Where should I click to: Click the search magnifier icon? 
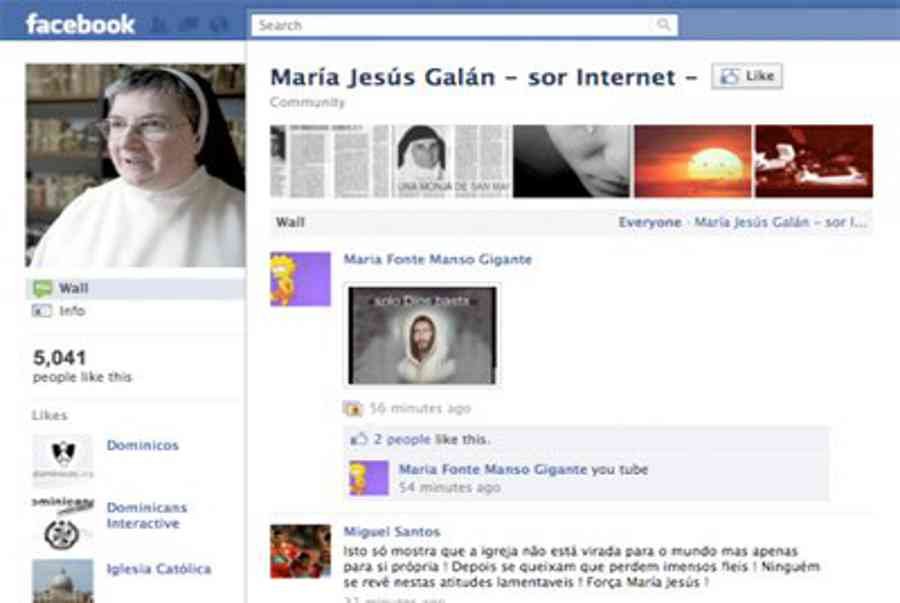664,25
